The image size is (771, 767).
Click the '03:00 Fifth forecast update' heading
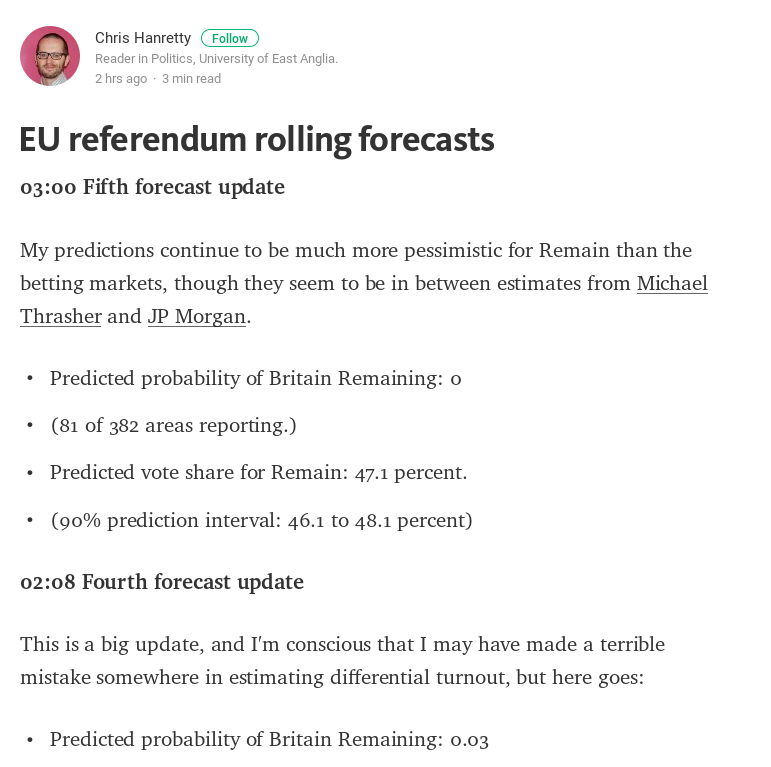(152, 187)
